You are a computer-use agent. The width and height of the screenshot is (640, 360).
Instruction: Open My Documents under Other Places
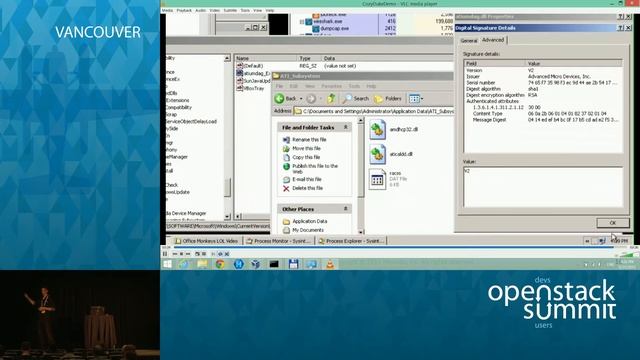tap(308, 230)
